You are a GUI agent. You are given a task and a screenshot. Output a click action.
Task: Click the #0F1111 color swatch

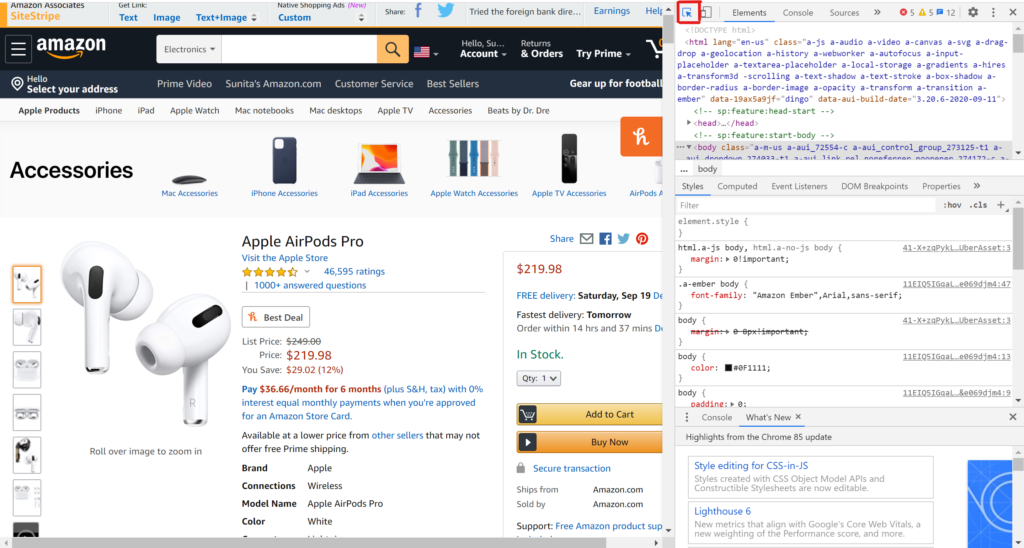[x=728, y=368]
